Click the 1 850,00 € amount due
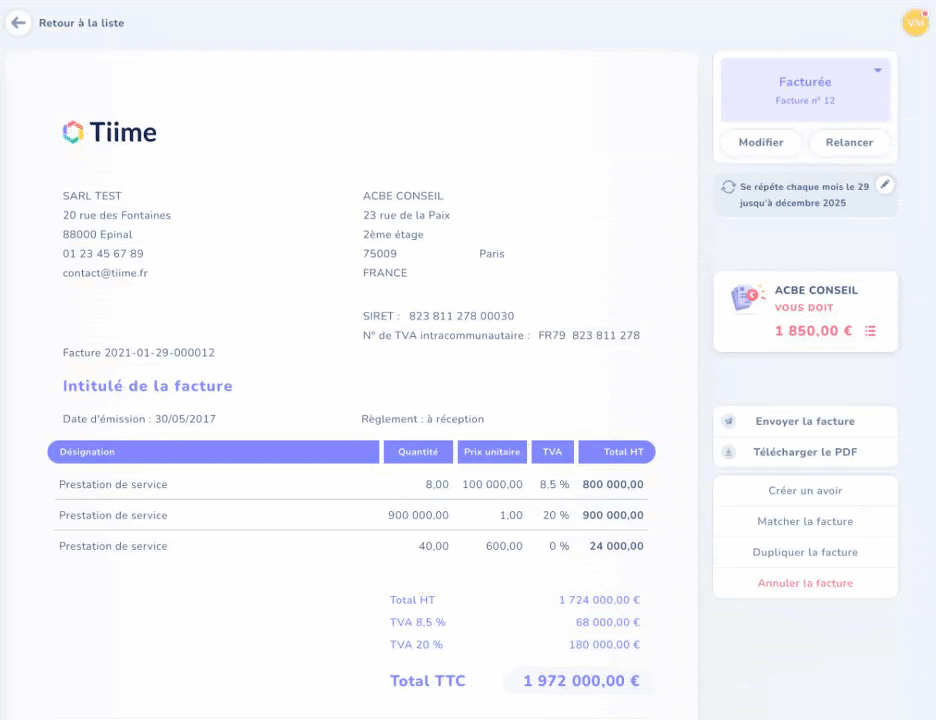Image resolution: width=936 pixels, height=720 pixels. (x=813, y=331)
